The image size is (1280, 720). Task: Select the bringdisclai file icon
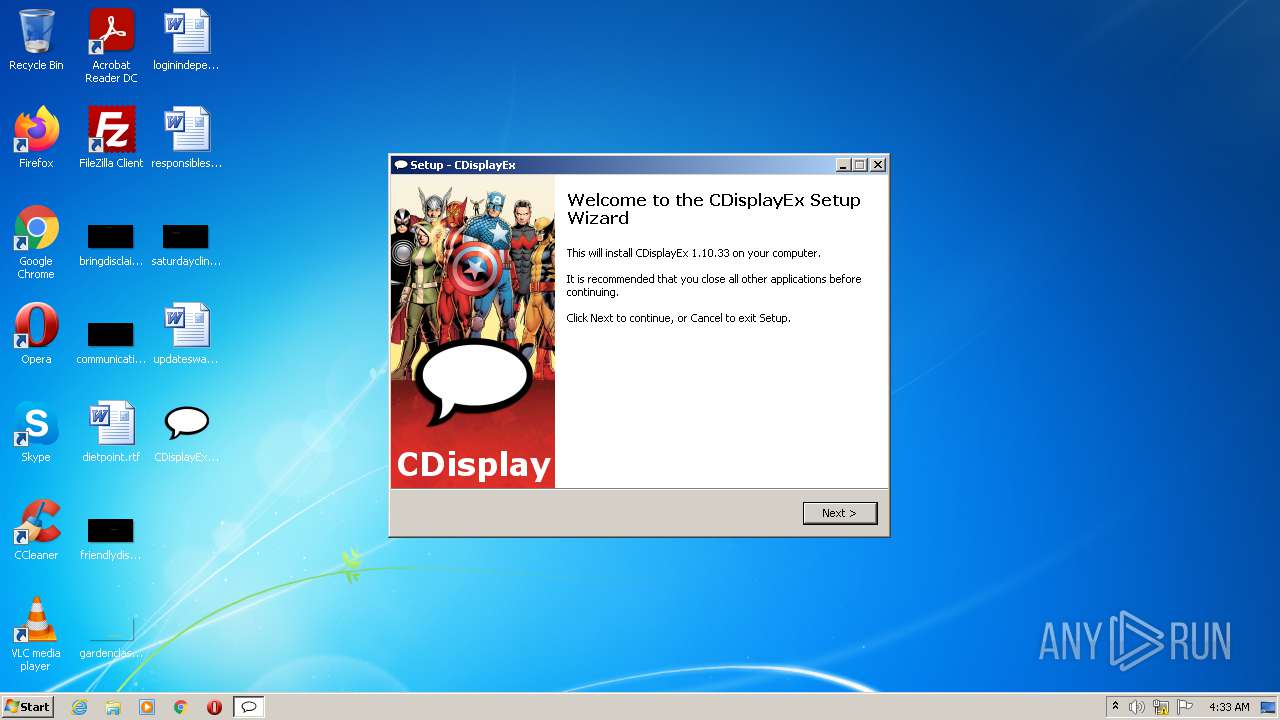pyautogui.click(x=111, y=246)
